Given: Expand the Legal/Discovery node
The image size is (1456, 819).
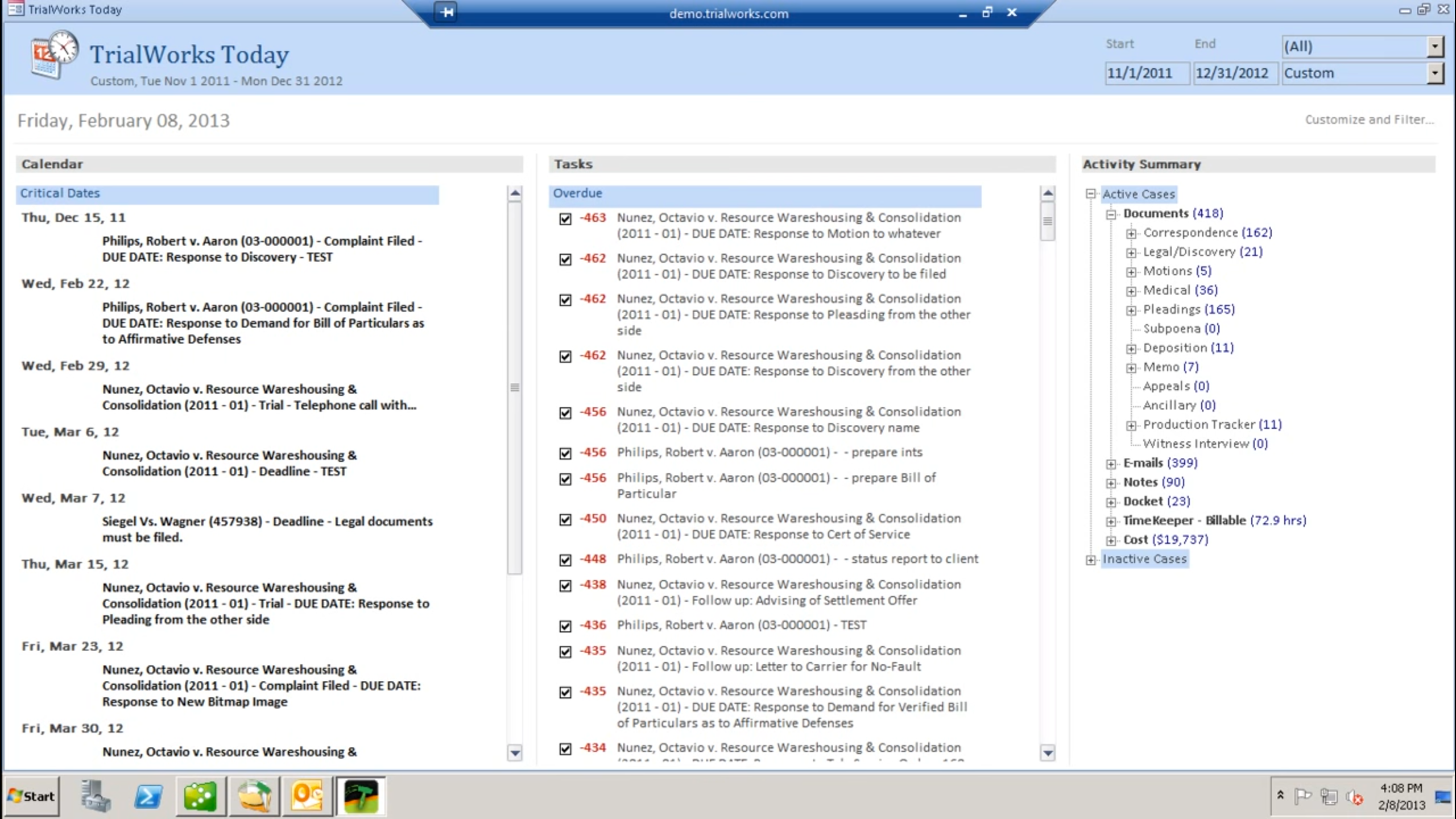Looking at the screenshot, I should pyautogui.click(x=1131, y=253).
